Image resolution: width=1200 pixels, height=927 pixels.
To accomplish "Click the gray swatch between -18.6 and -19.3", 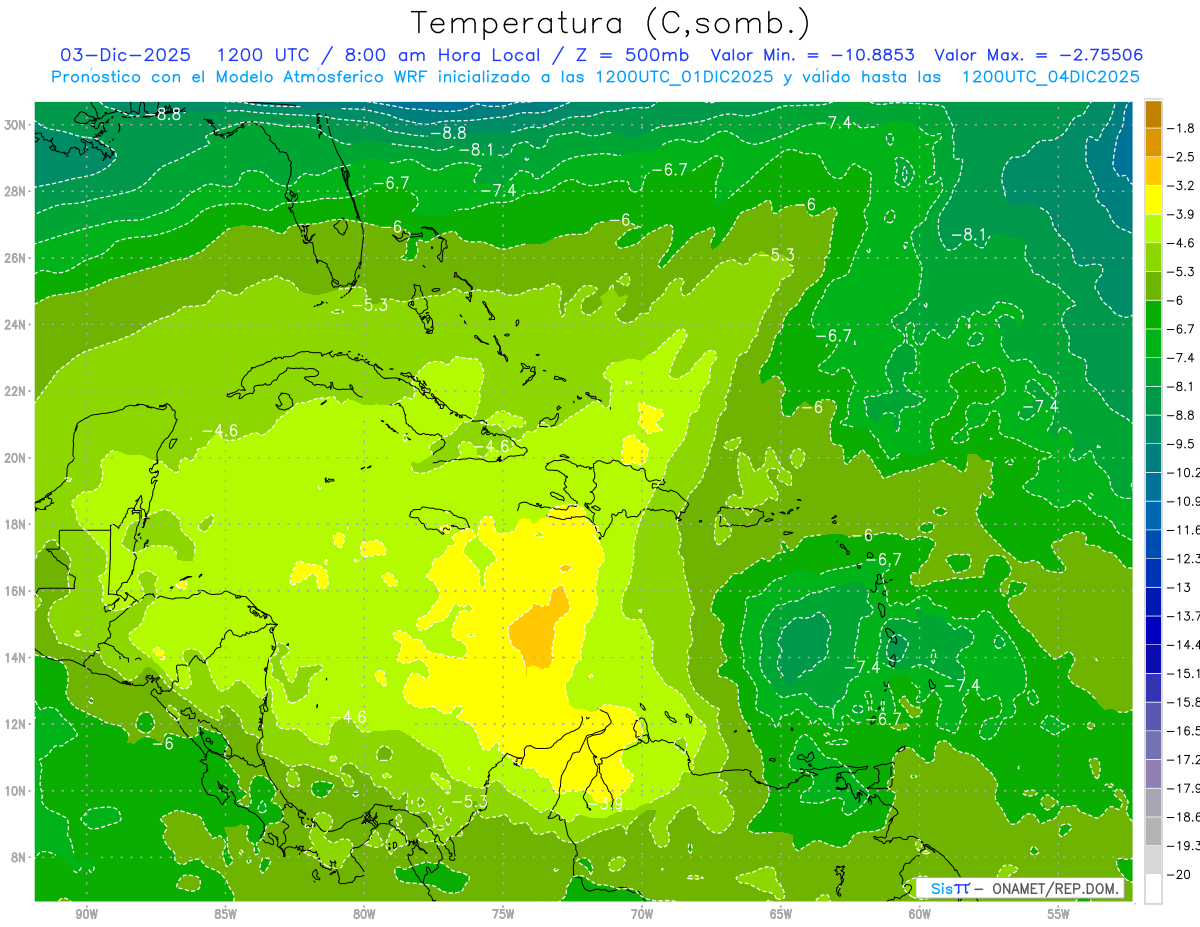I will (1153, 831).
